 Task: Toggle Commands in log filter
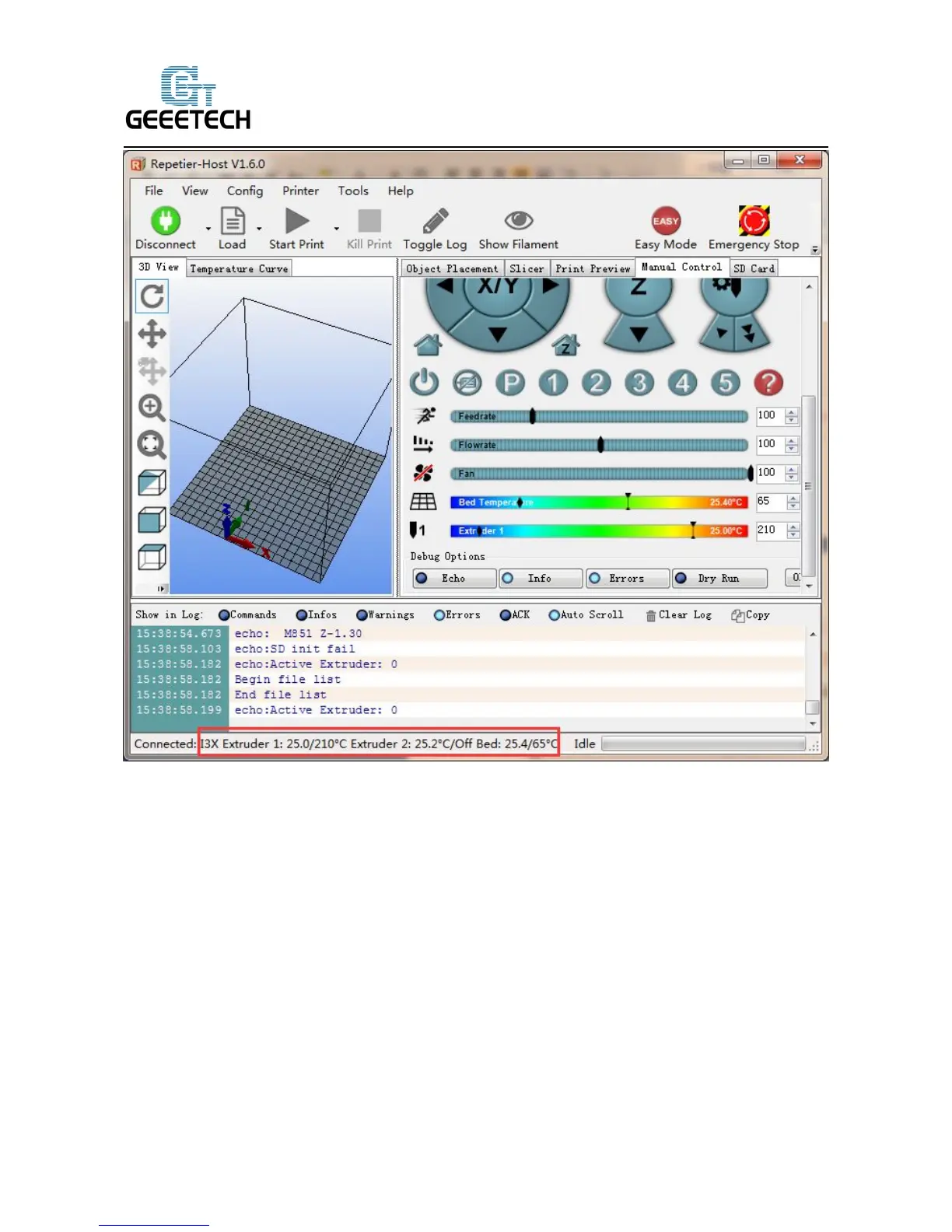247,615
